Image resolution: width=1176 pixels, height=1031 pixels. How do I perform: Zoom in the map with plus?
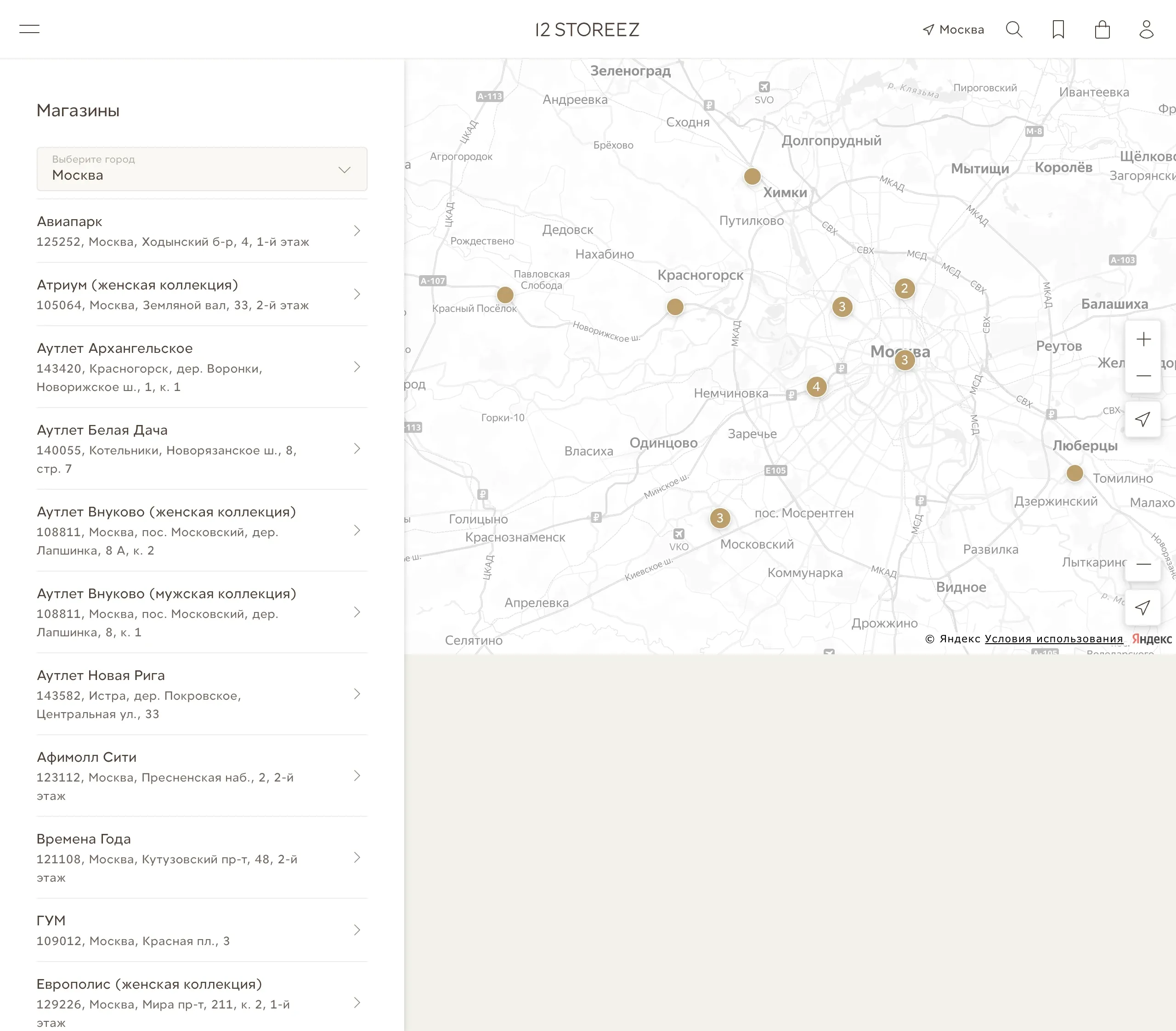pyautogui.click(x=1143, y=340)
